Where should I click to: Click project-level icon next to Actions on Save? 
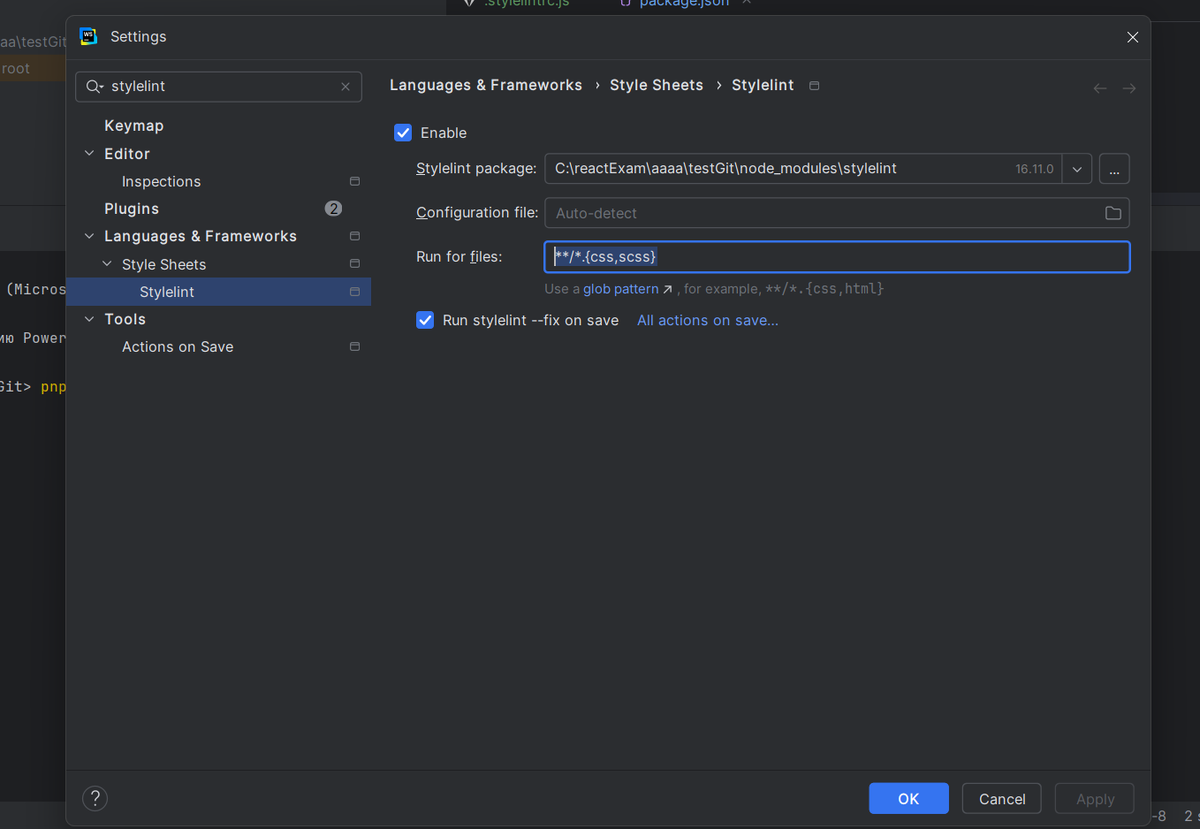[354, 347]
